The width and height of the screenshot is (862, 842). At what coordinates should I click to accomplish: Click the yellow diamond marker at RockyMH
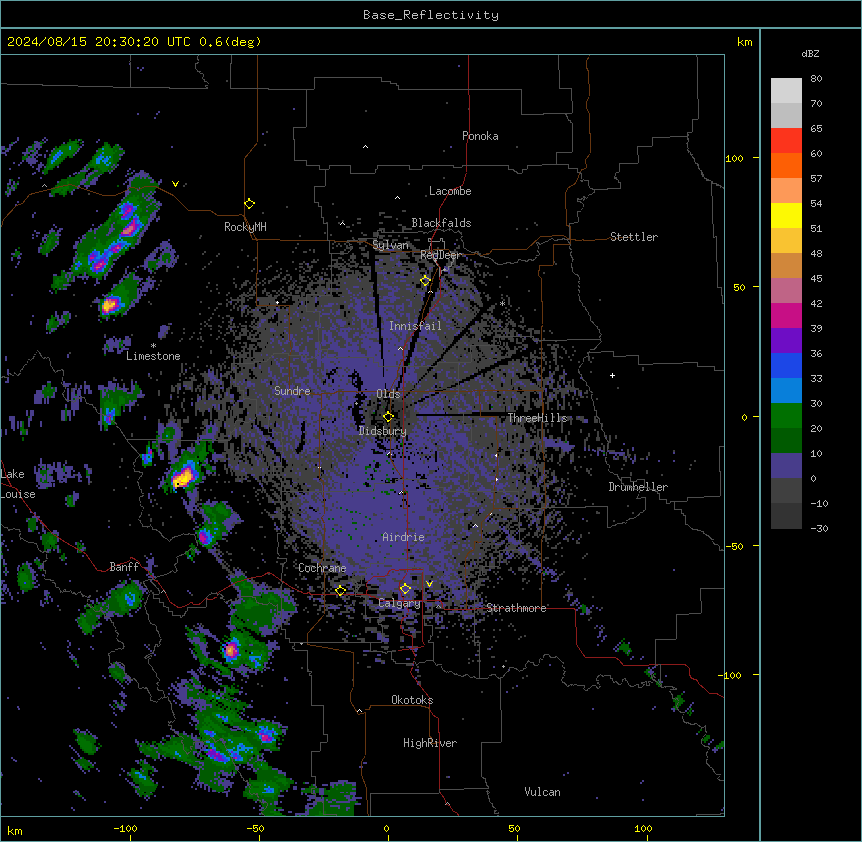[249, 204]
